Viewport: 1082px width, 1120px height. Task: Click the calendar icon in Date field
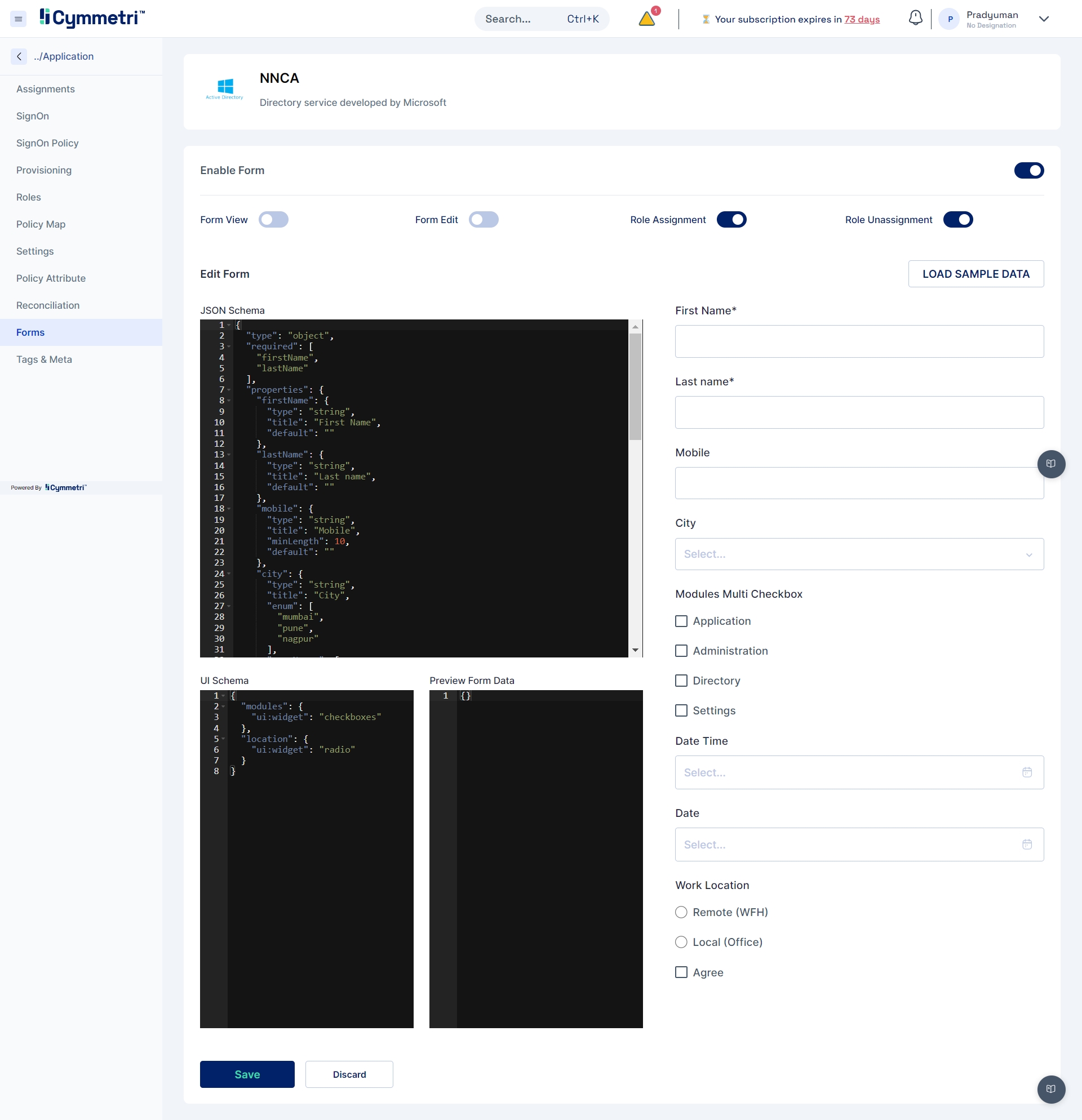[x=1027, y=844]
